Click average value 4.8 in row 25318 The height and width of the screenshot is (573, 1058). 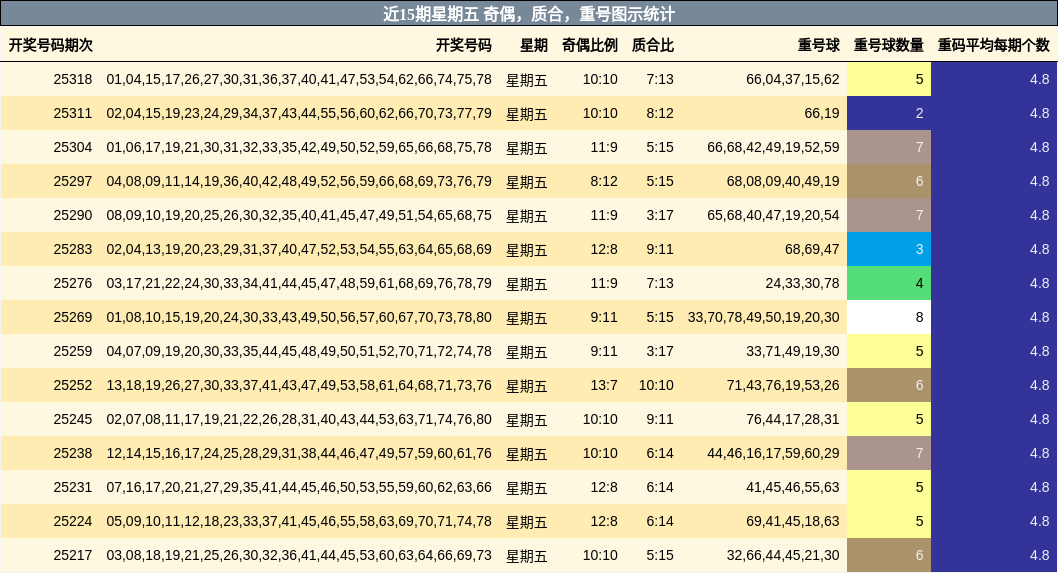coord(1040,80)
